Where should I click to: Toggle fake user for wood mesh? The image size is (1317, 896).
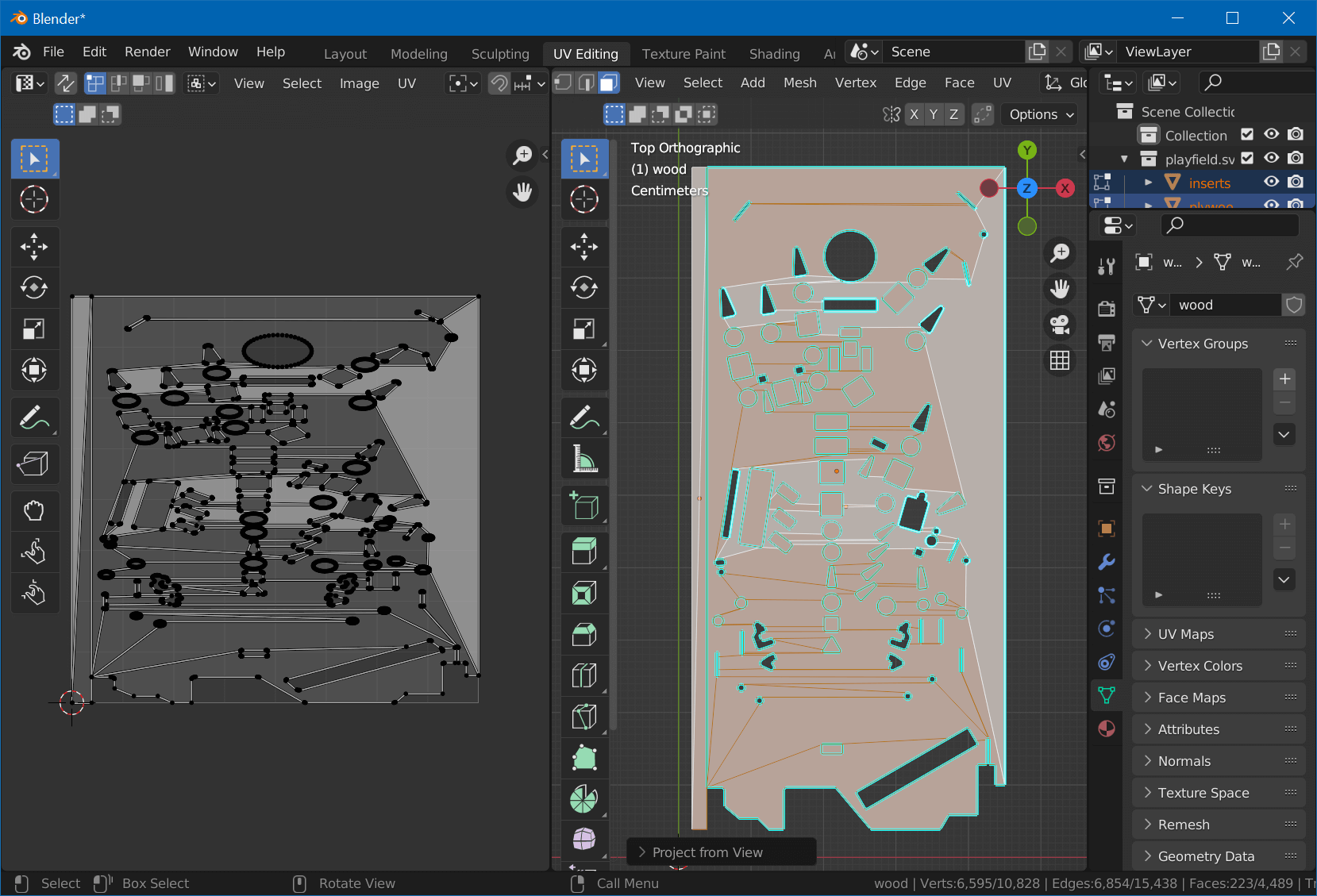point(1294,305)
